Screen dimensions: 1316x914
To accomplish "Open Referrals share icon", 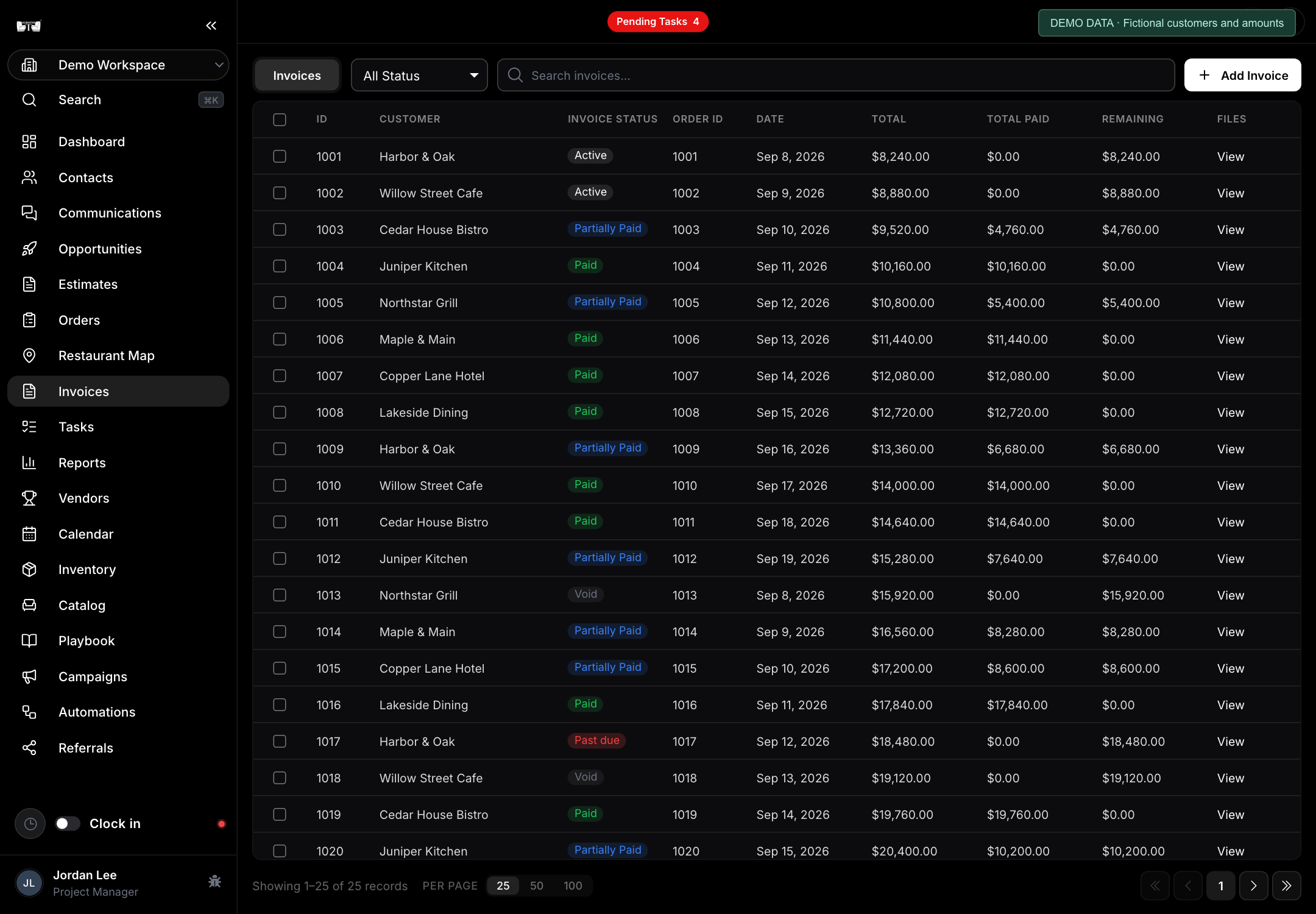I will pos(29,748).
